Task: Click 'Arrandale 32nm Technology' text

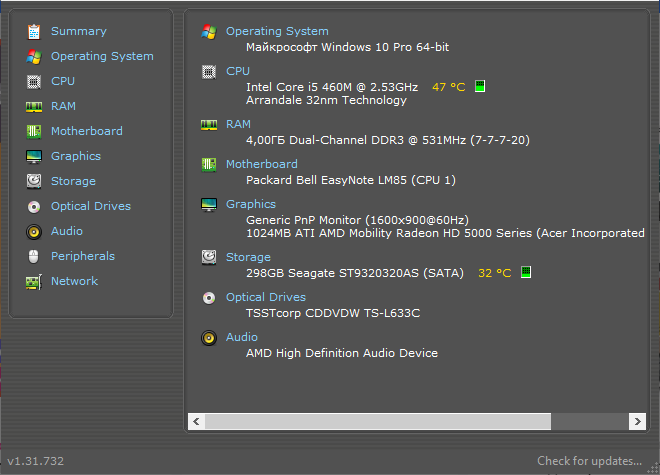Action: coord(327,100)
